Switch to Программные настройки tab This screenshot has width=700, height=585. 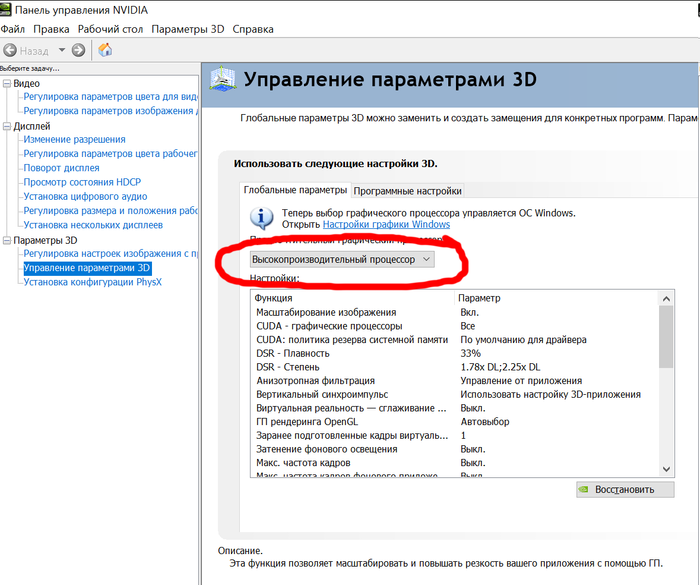pyautogui.click(x=408, y=191)
